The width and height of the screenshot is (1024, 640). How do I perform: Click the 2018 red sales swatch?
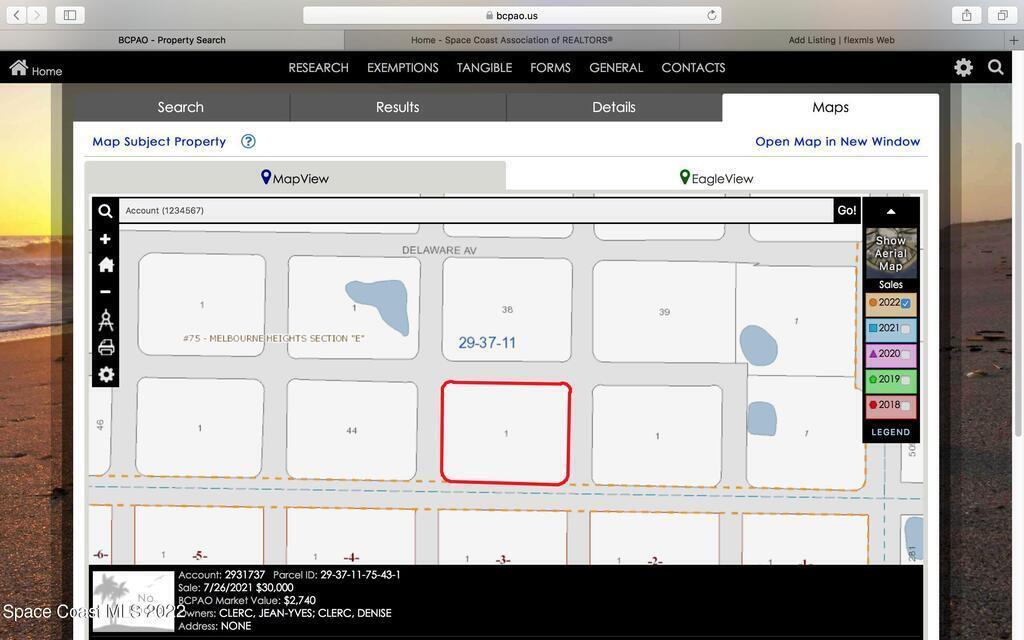[x=873, y=405]
